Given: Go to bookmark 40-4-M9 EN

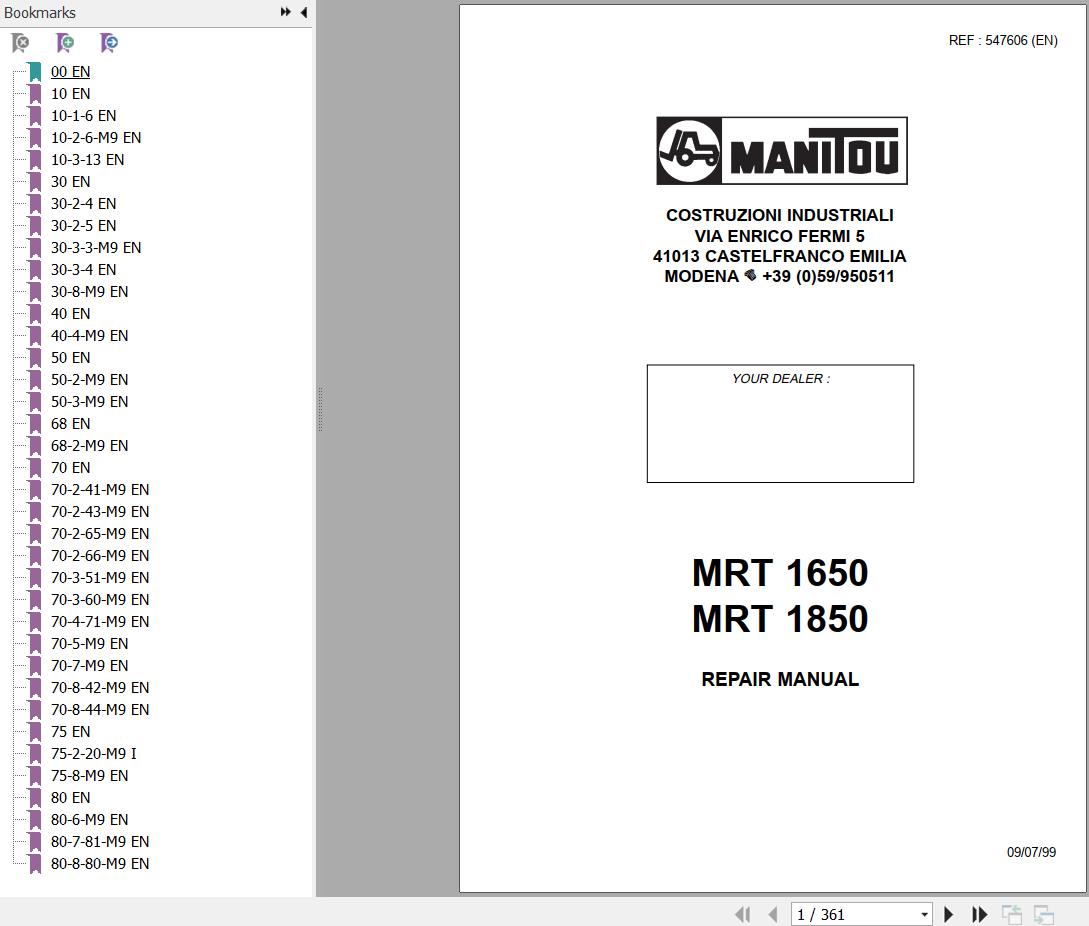Looking at the screenshot, I should coord(90,336).
